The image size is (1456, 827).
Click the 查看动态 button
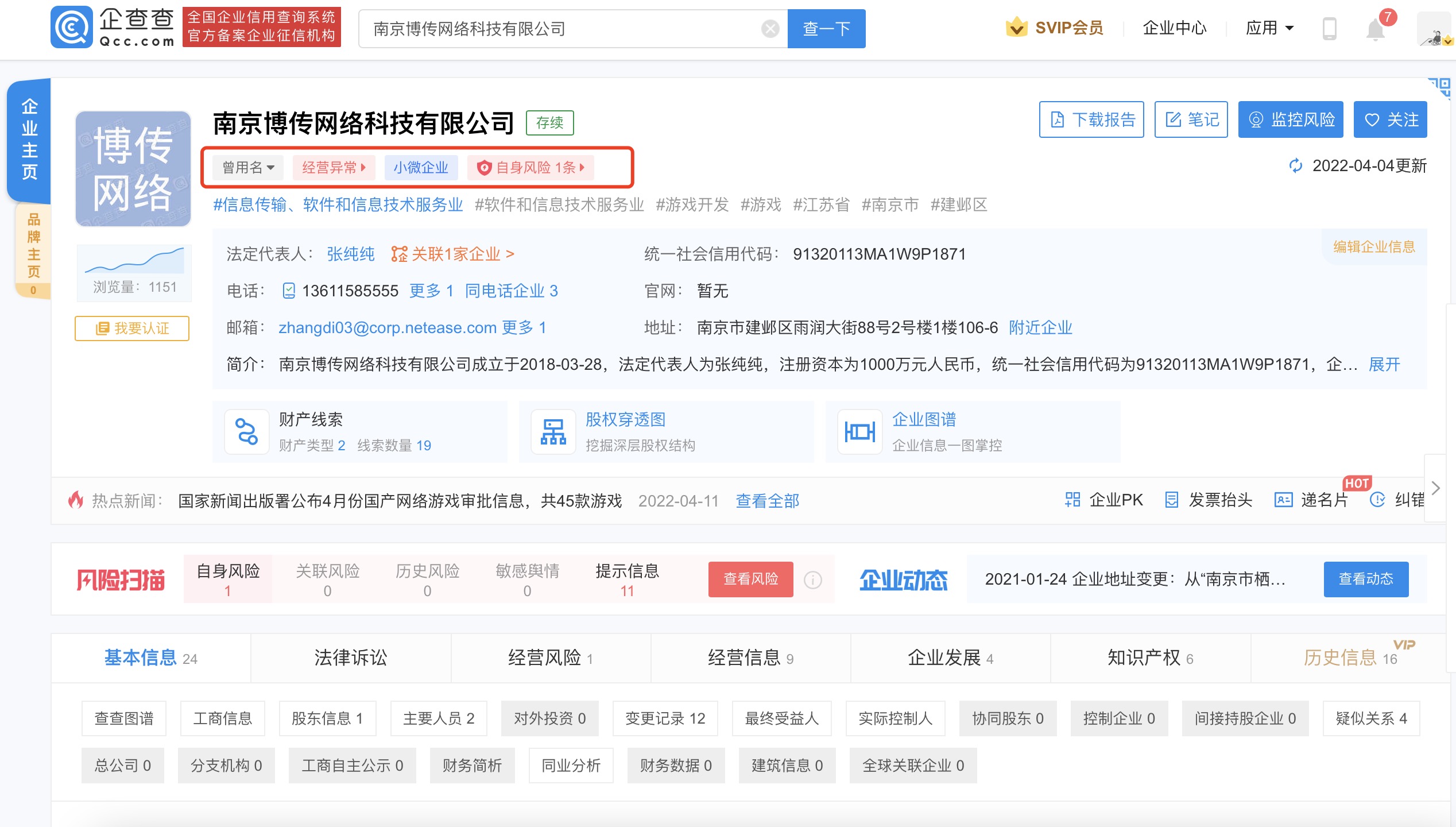[1366, 579]
